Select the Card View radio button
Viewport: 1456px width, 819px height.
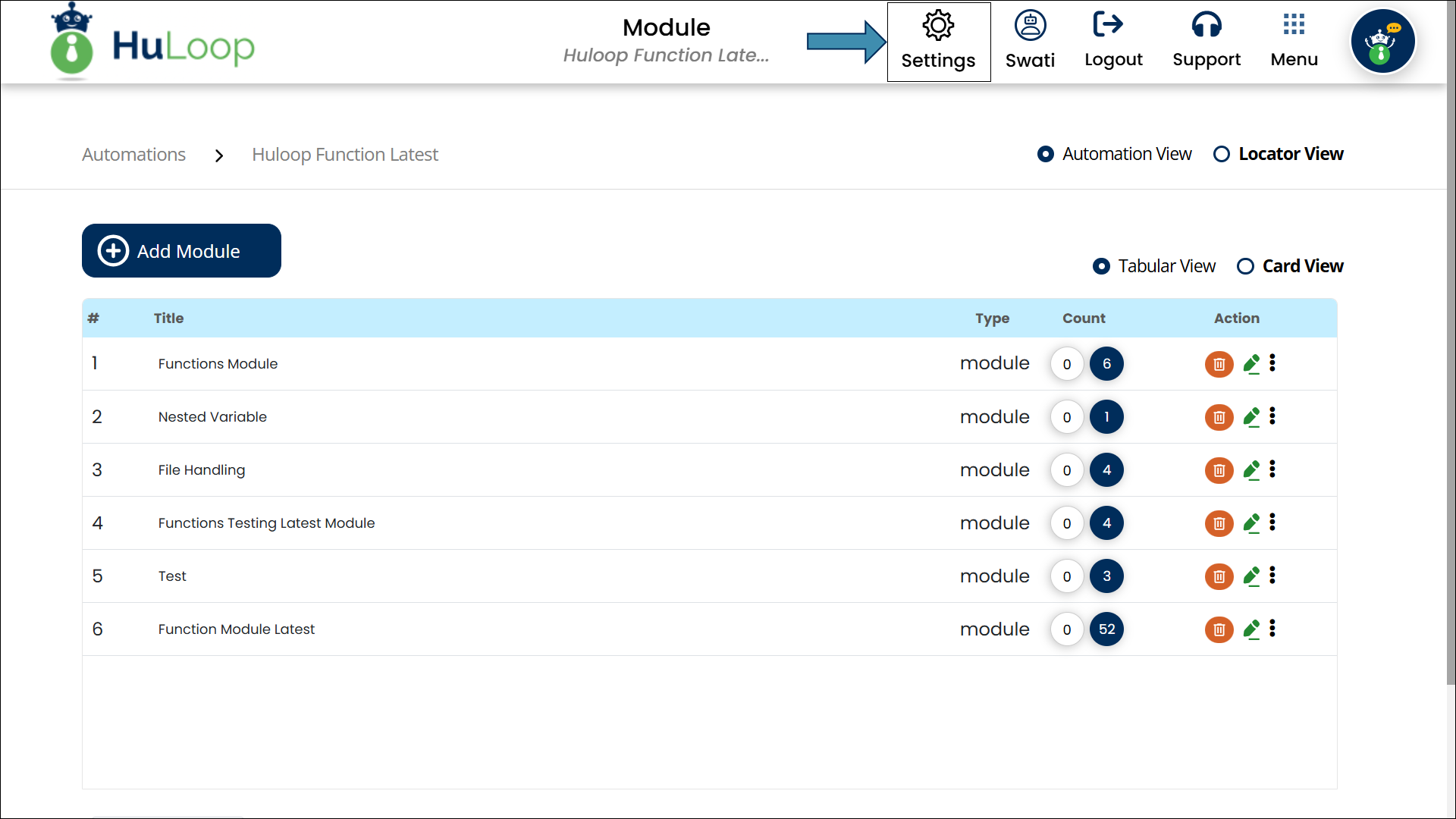pos(1245,267)
